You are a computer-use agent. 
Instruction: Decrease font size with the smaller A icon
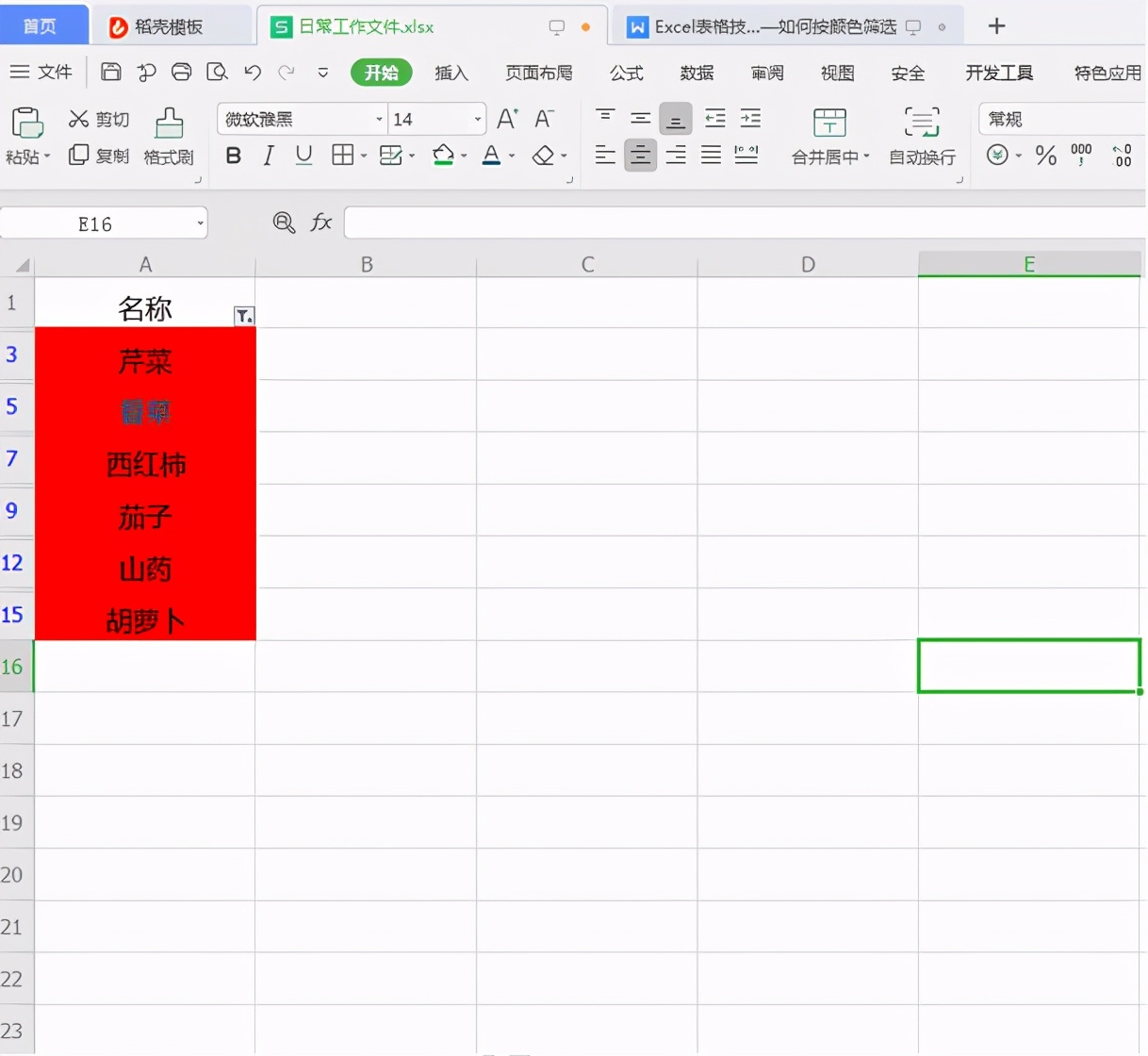click(544, 119)
